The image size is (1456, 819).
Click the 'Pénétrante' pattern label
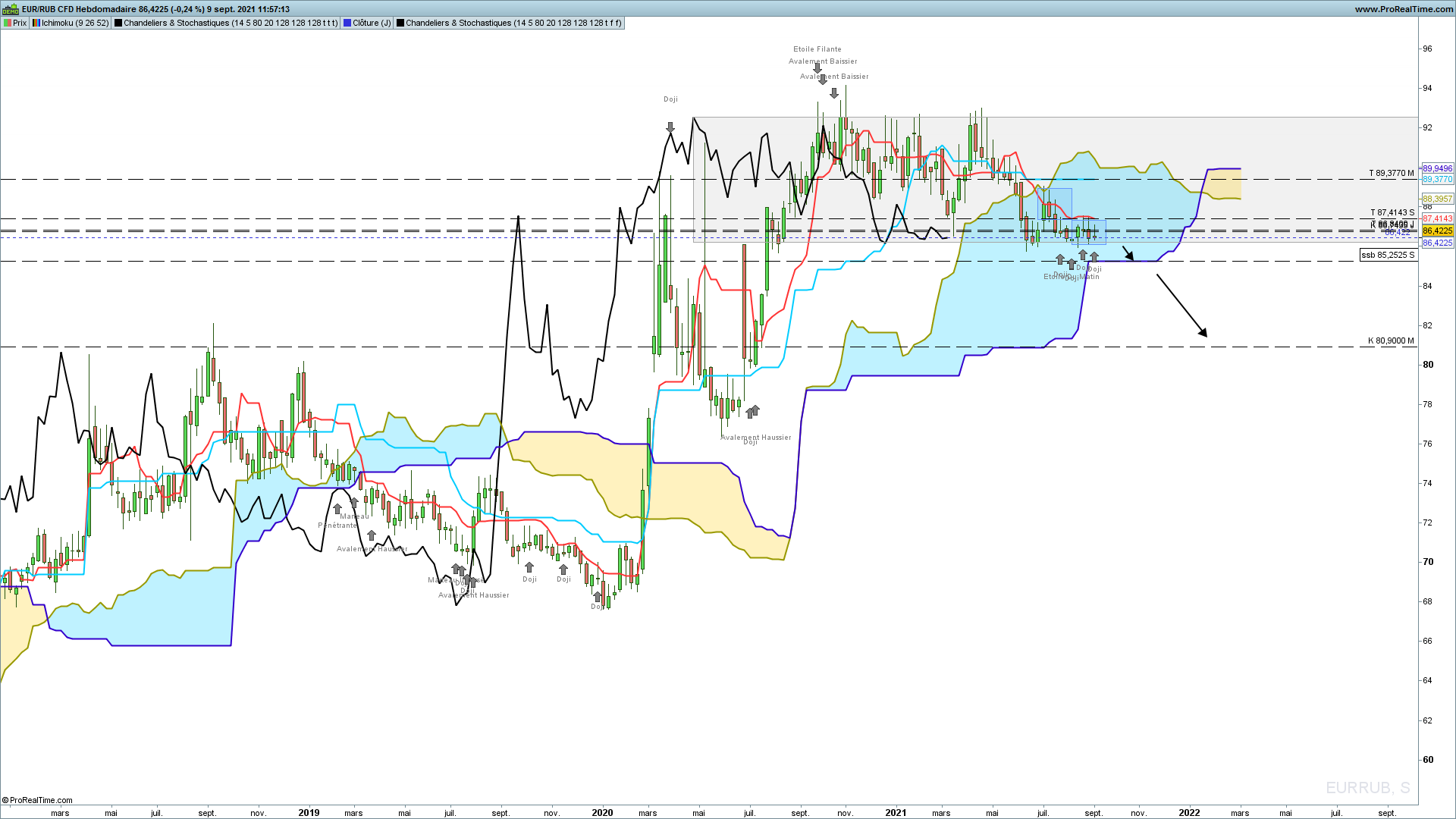pyautogui.click(x=337, y=526)
